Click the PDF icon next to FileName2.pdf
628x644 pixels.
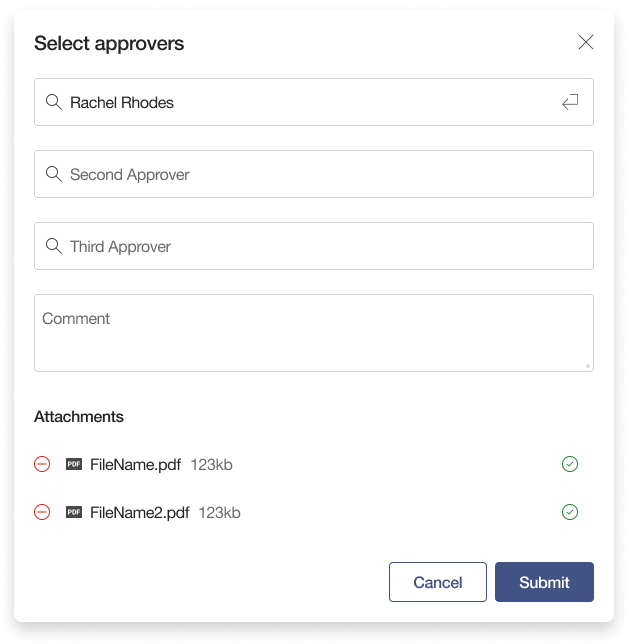[x=74, y=512]
